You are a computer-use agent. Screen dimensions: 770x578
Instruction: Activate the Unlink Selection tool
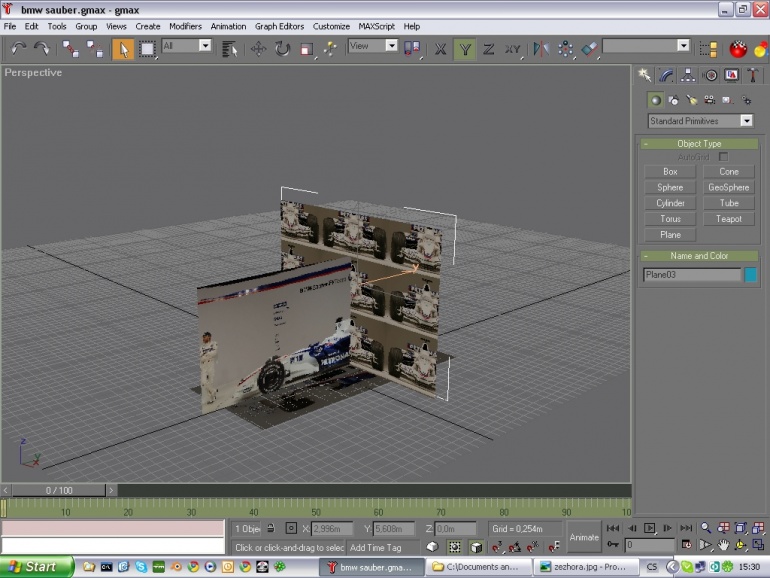pyautogui.click(x=94, y=49)
